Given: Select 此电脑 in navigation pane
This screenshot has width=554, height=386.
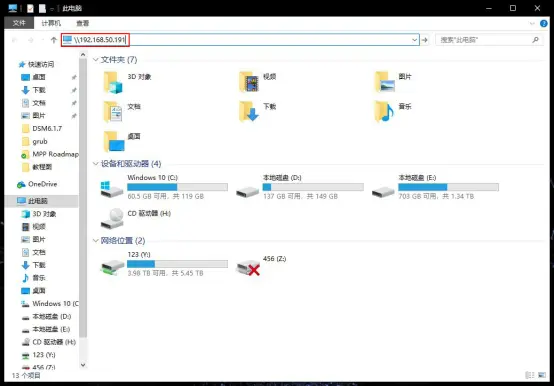Looking at the screenshot, I should pyautogui.click(x=33, y=201).
